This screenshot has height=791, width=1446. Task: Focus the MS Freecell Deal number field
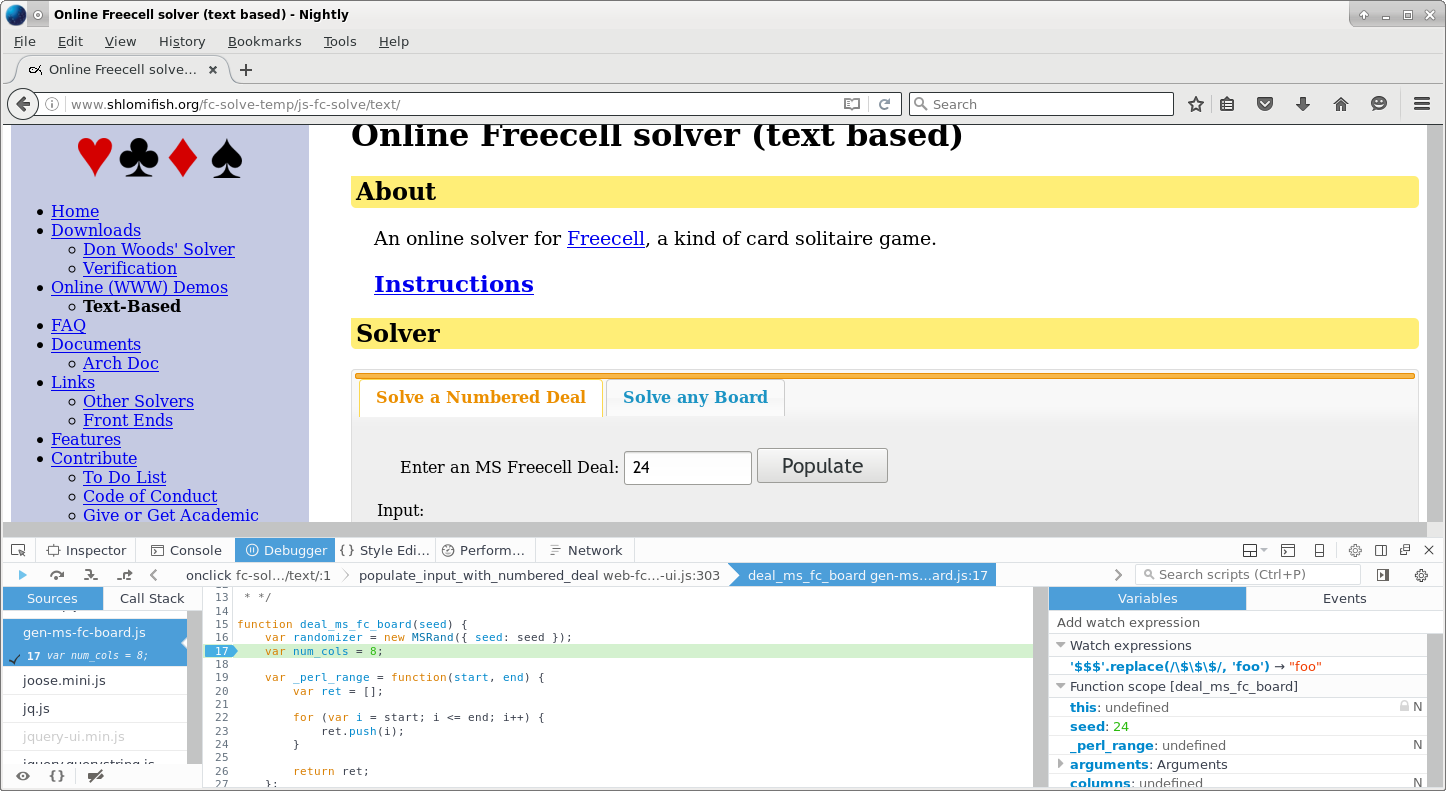pos(688,467)
